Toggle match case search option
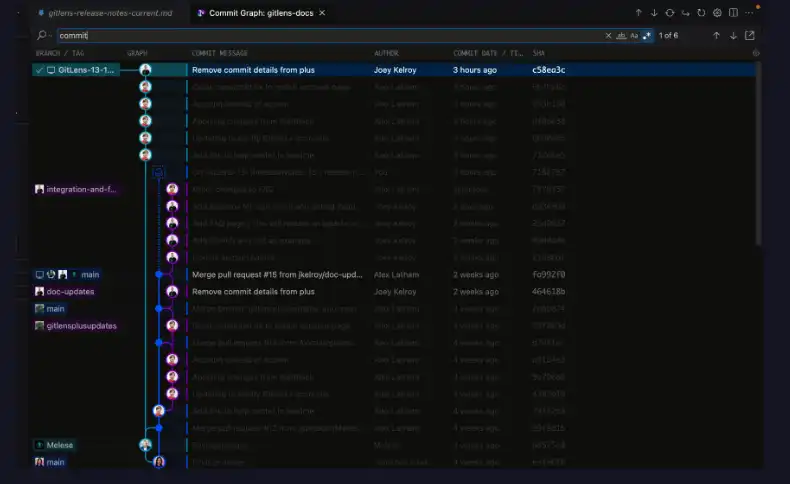790x484 pixels. click(634, 35)
